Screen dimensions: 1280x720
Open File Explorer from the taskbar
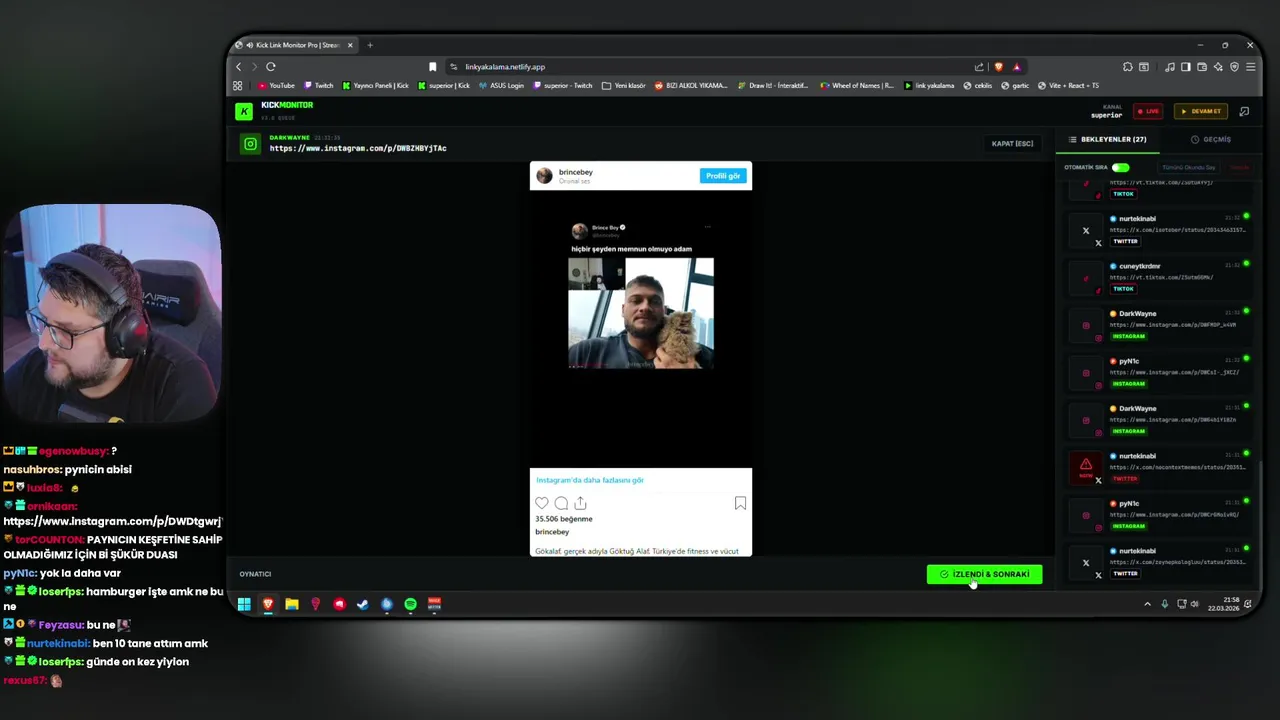(x=292, y=604)
